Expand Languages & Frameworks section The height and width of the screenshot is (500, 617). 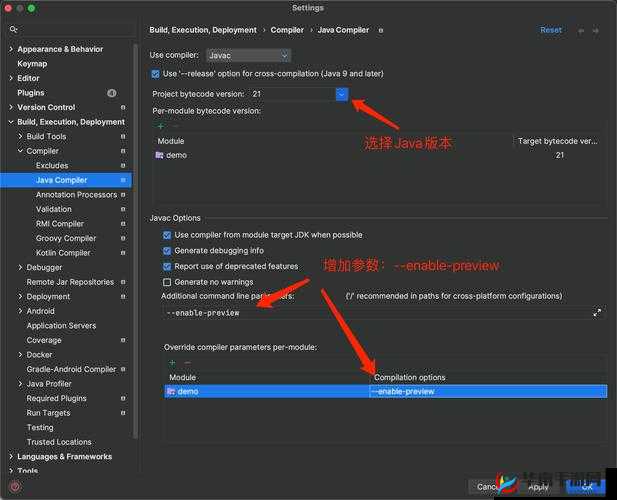pyautogui.click(x=11, y=457)
